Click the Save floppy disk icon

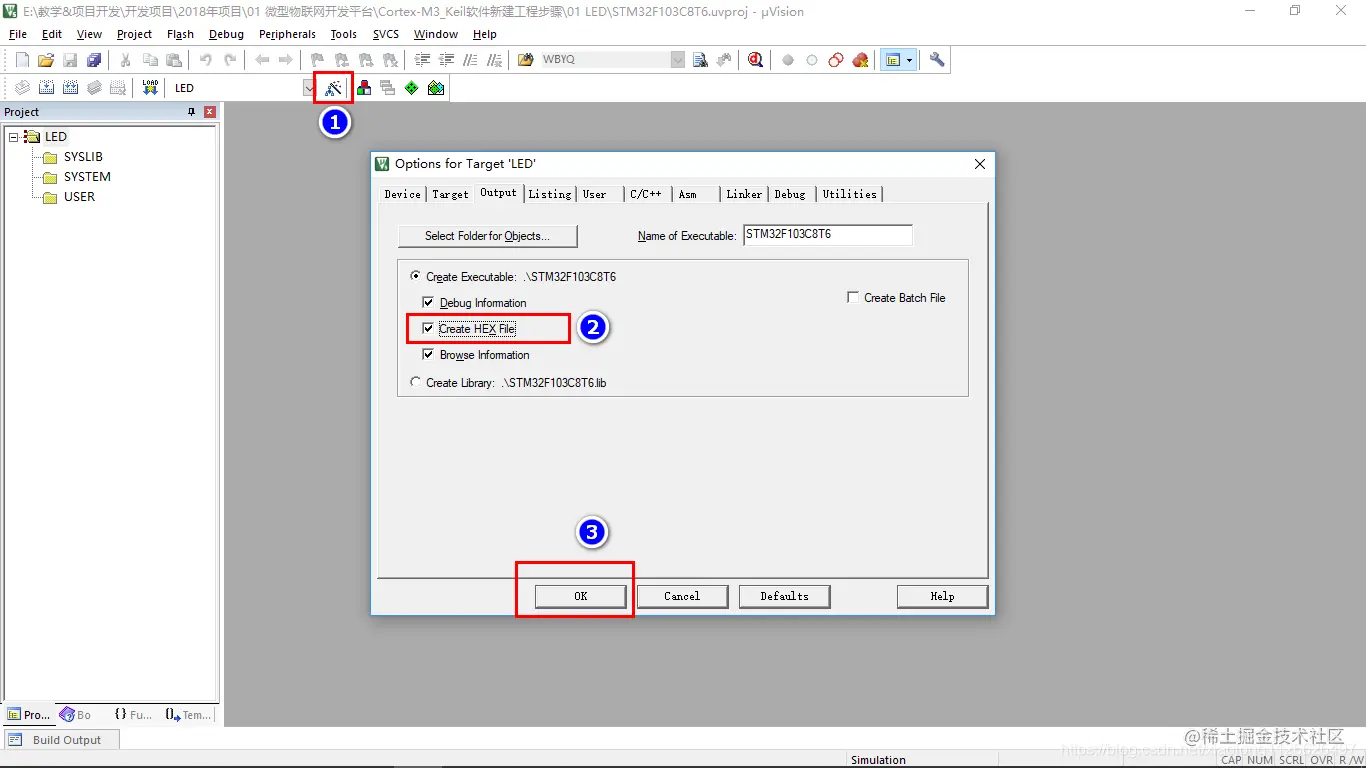tap(70, 60)
